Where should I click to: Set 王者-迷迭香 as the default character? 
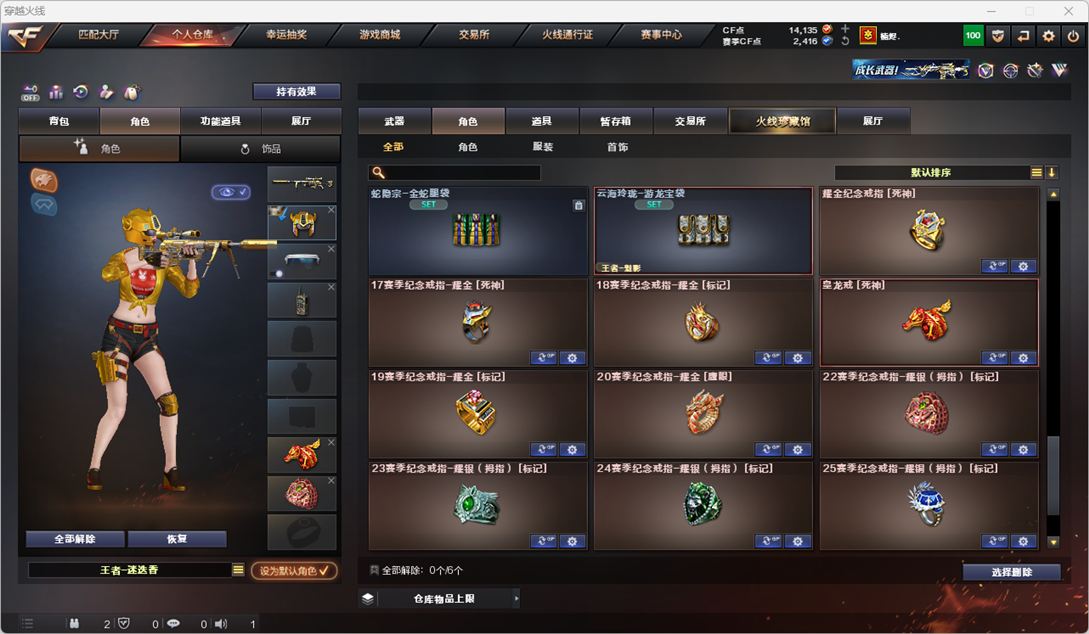(x=294, y=571)
